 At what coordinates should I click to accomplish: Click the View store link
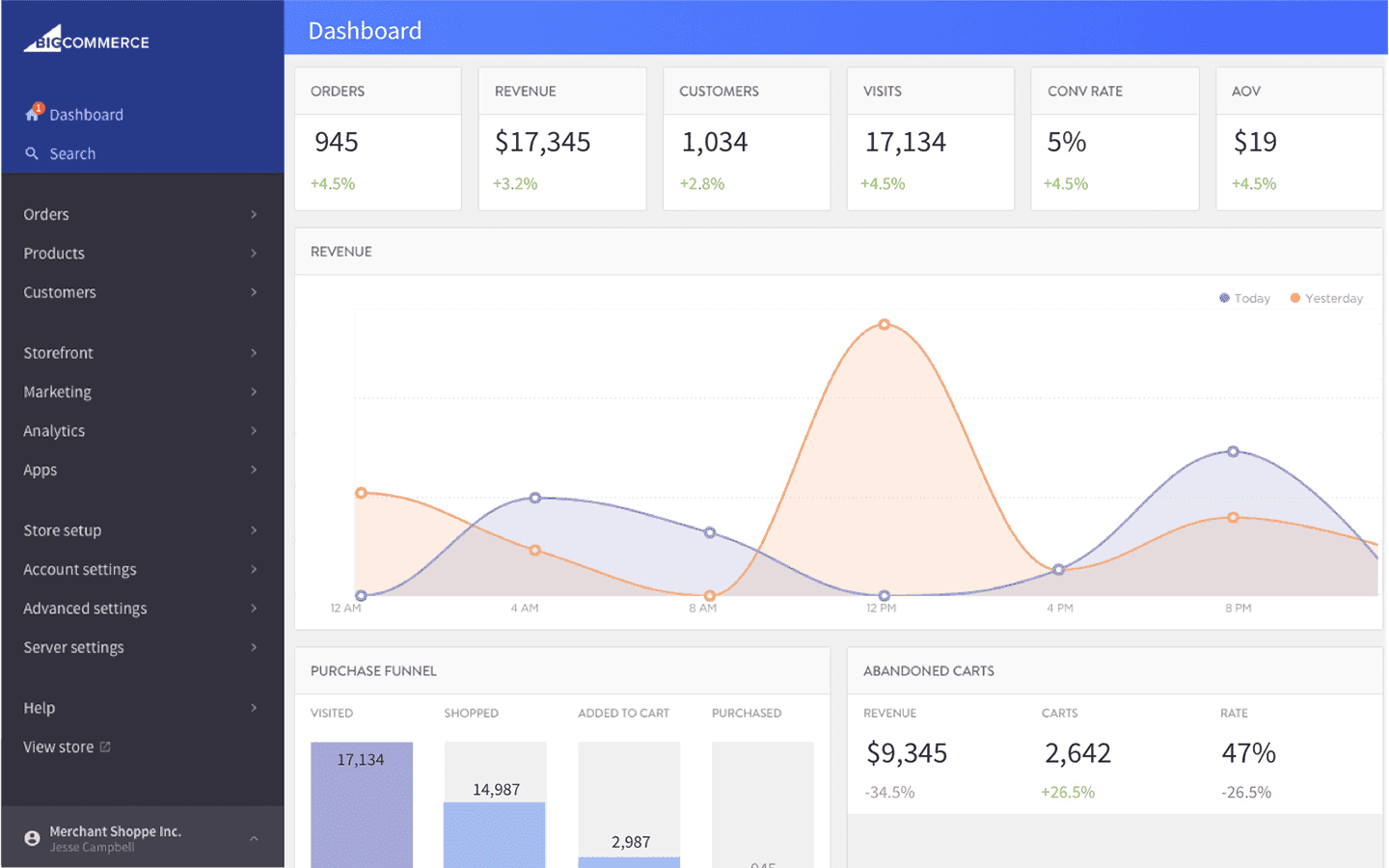coord(59,746)
